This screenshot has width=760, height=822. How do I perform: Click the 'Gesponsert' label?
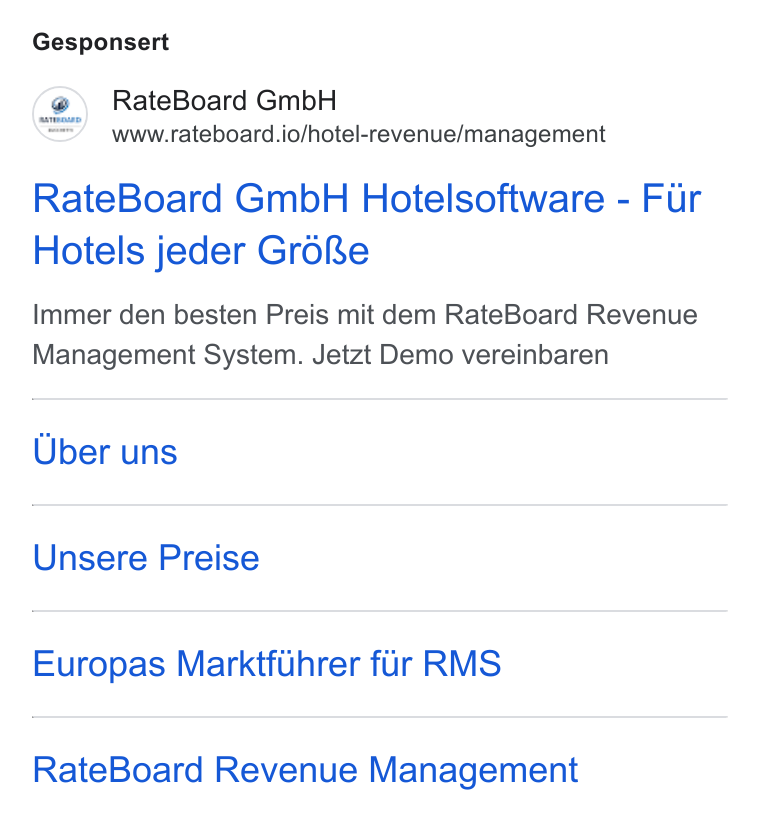(x=101, y=42)
